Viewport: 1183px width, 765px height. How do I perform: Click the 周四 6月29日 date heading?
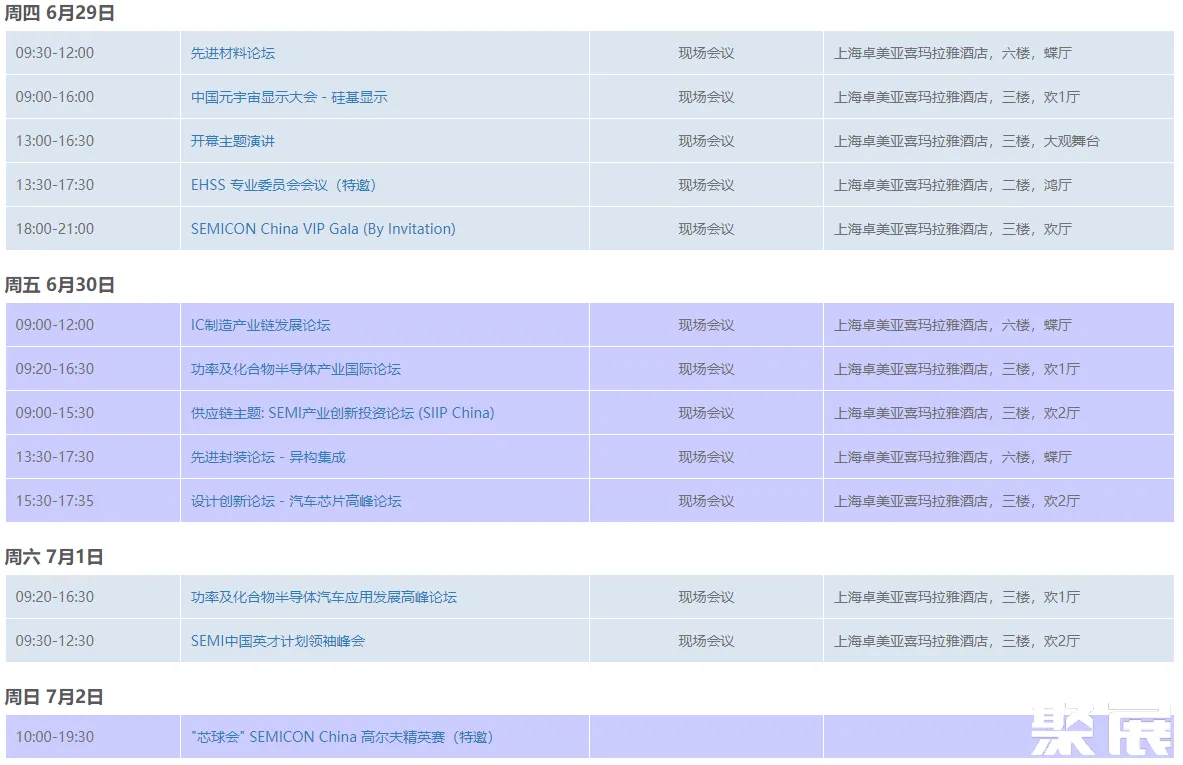[x=60, y=13]
